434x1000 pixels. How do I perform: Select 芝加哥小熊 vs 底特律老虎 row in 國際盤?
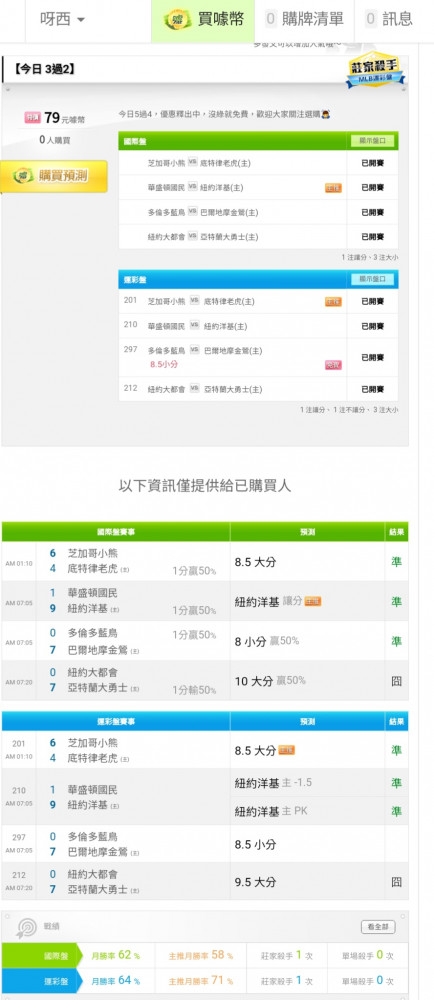click(258, 163)
